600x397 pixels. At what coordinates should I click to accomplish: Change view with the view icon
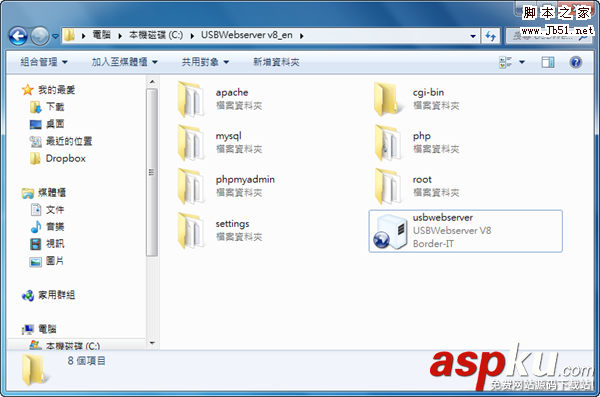click(x=505, y=62)
